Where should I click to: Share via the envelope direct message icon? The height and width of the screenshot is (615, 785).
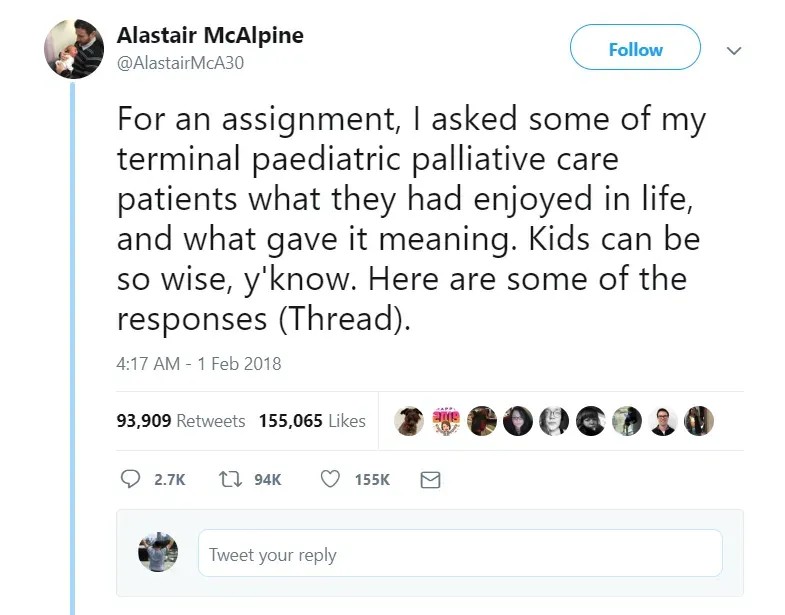(x=430, y=480)
